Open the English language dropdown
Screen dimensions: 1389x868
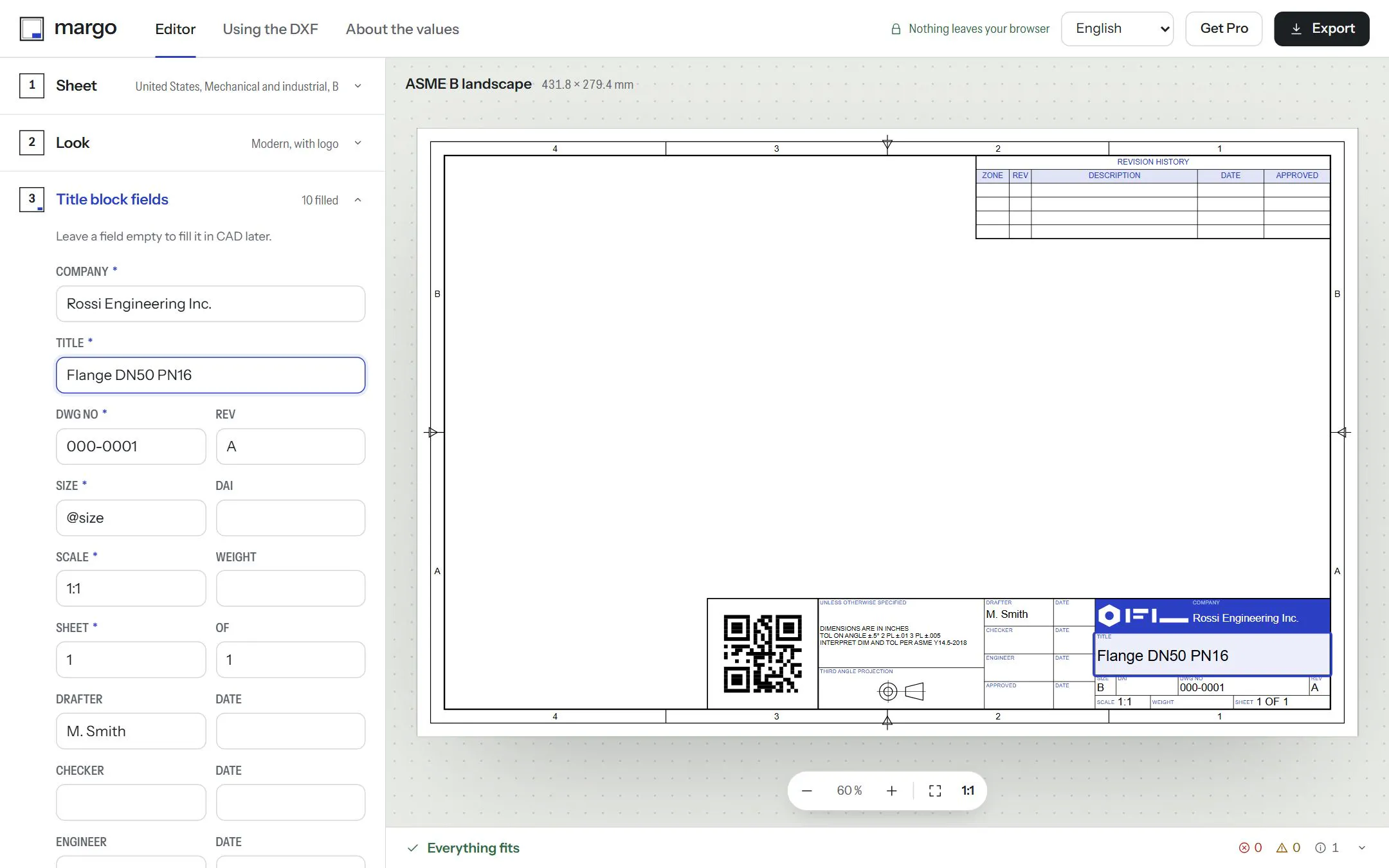coord(1117,29)
